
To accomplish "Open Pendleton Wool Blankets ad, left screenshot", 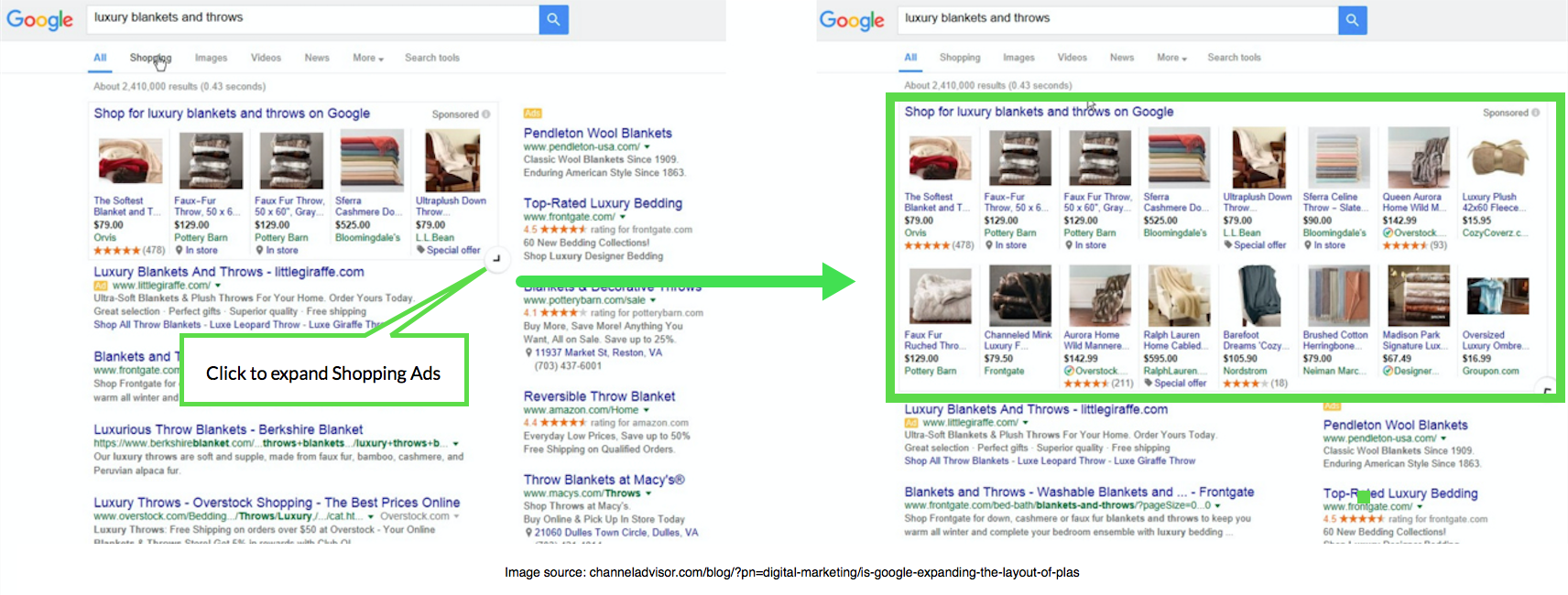I will 597,133.
